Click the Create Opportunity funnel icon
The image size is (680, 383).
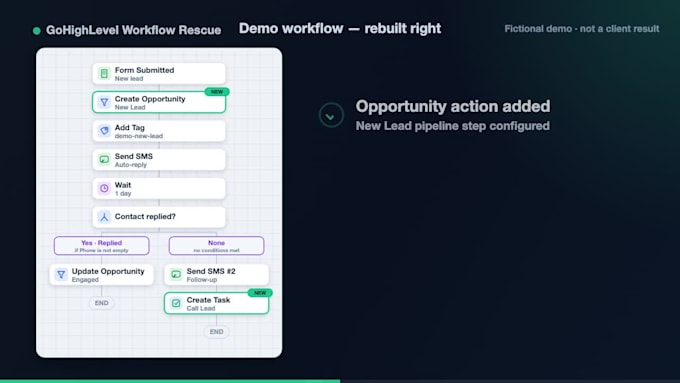[104, 102]
